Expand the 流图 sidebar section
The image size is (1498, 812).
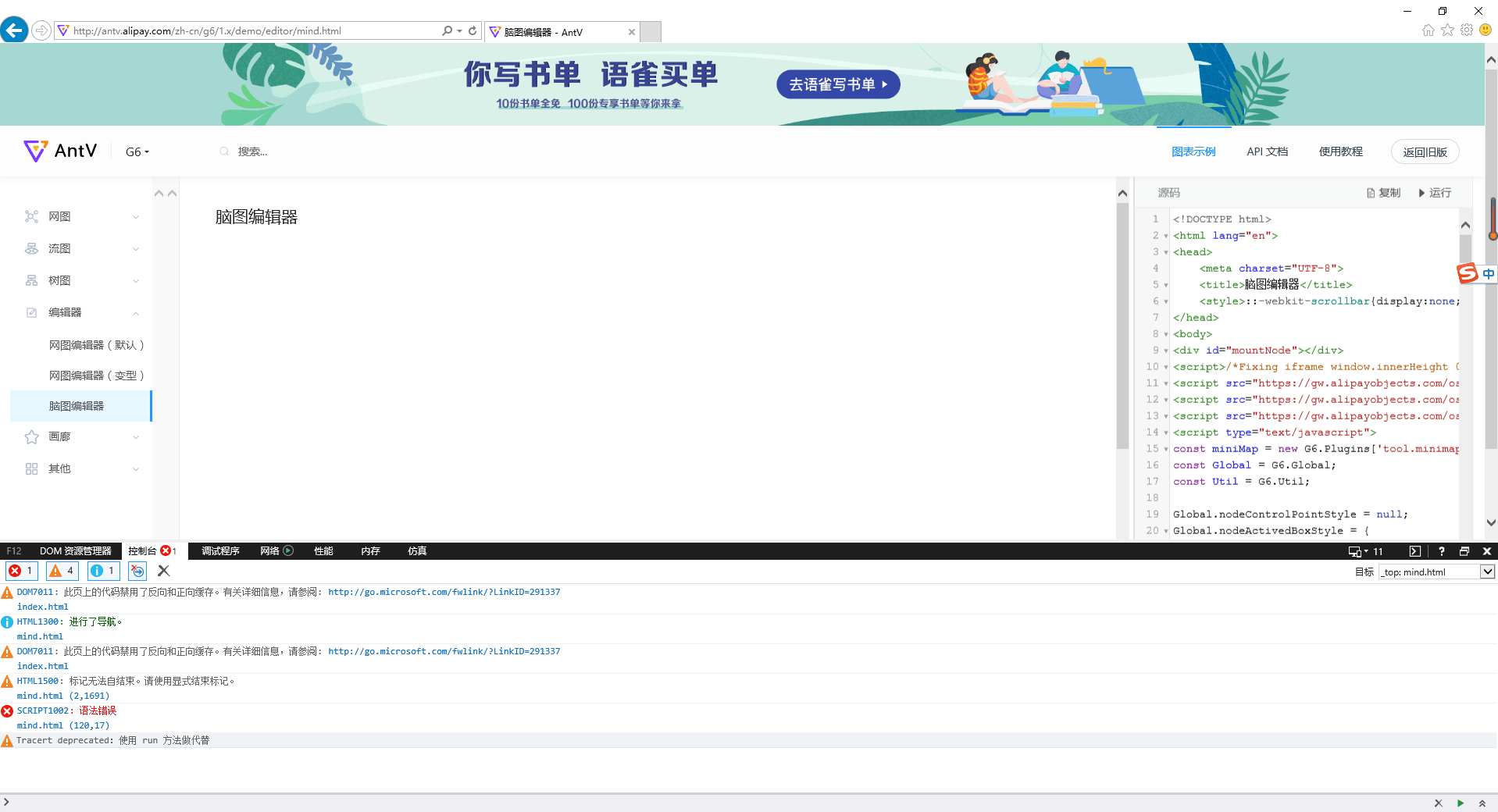(x=82, y=248)
